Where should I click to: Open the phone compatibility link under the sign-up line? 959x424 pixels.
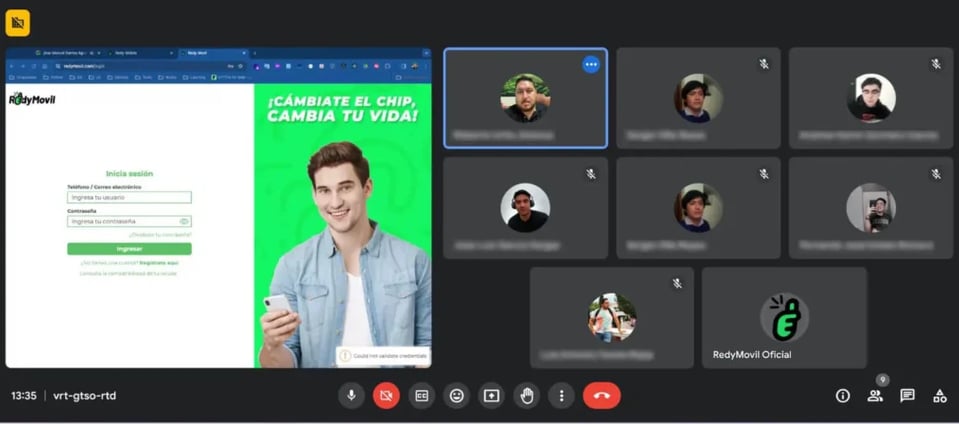pos(128,273)
